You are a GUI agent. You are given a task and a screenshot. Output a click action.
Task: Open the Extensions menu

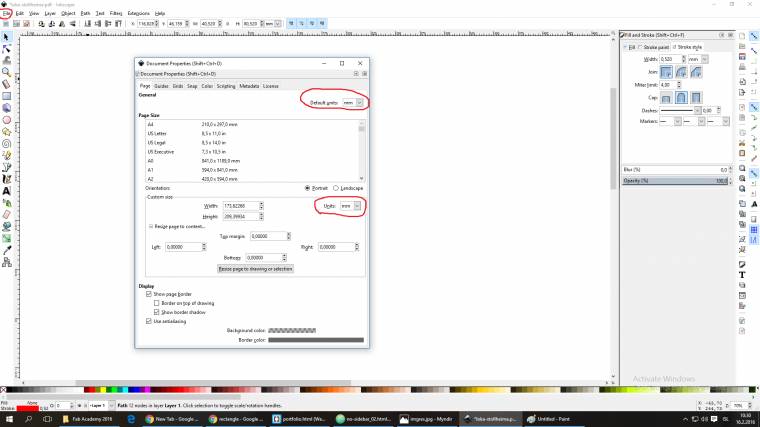tap(139, 13)
